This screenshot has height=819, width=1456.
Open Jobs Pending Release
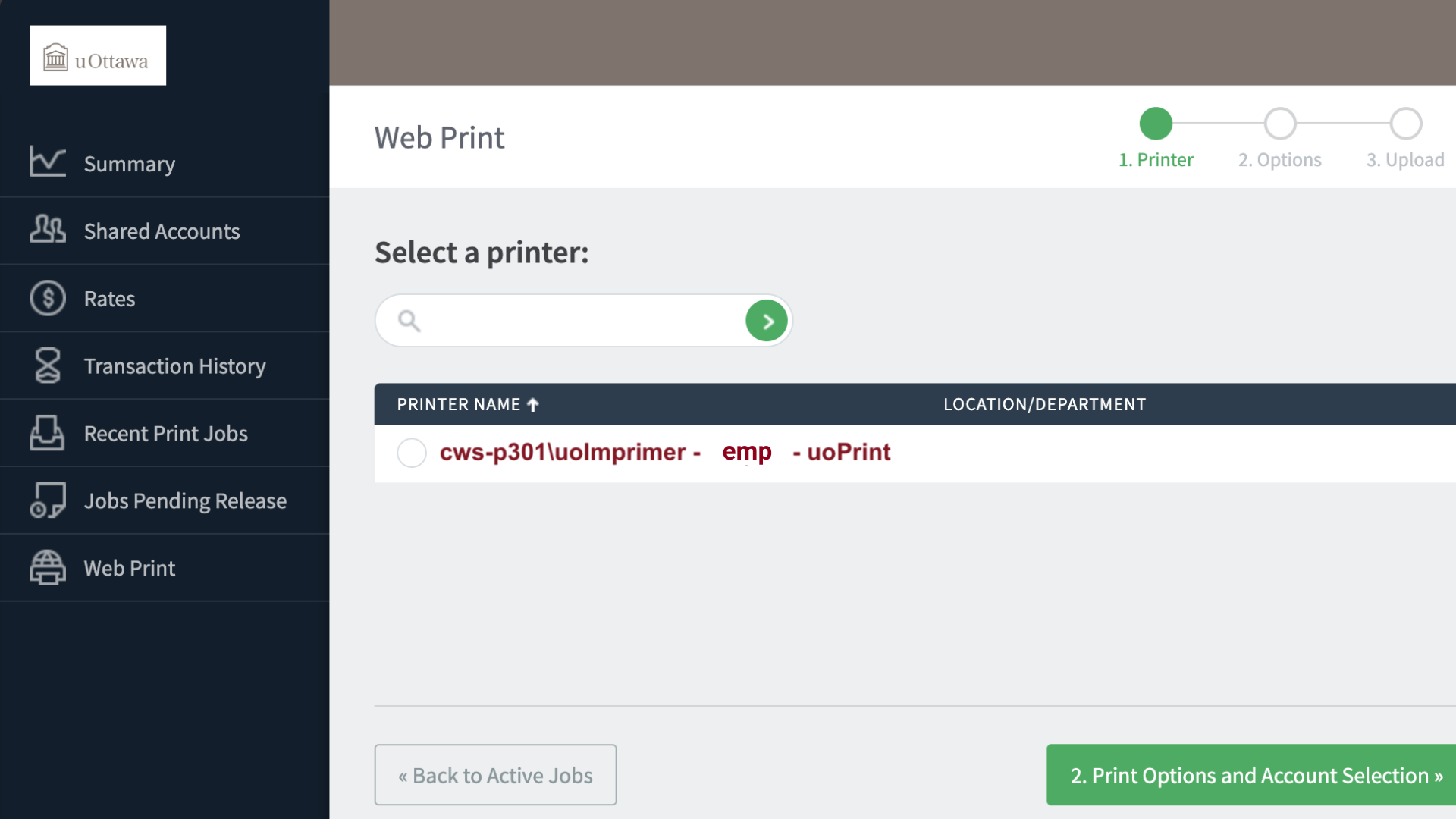tap(165, 500)
